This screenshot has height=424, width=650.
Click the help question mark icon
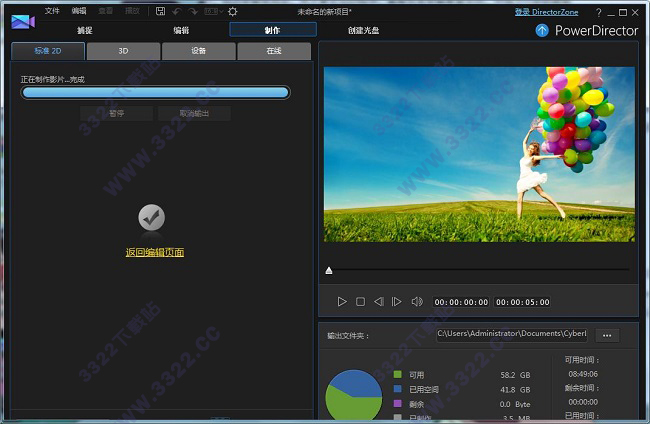click(598, 12)
